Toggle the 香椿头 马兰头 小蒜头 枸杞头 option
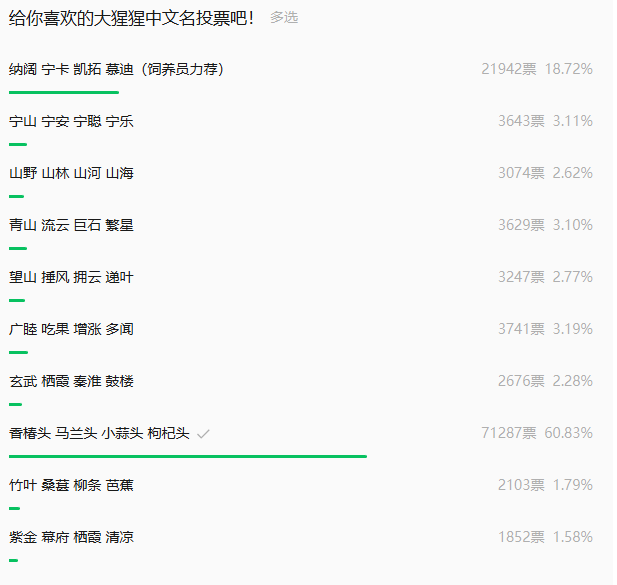Screen dimensions: 617x585 pos(99,433)
